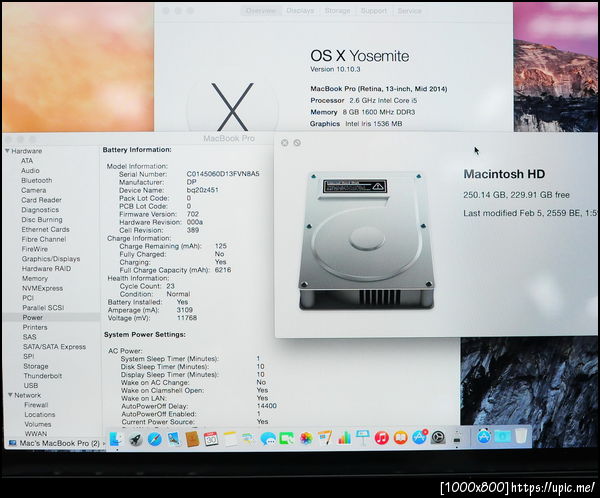Open Safari compass icon in dock

pyautogui.click(x=155, y=439)
